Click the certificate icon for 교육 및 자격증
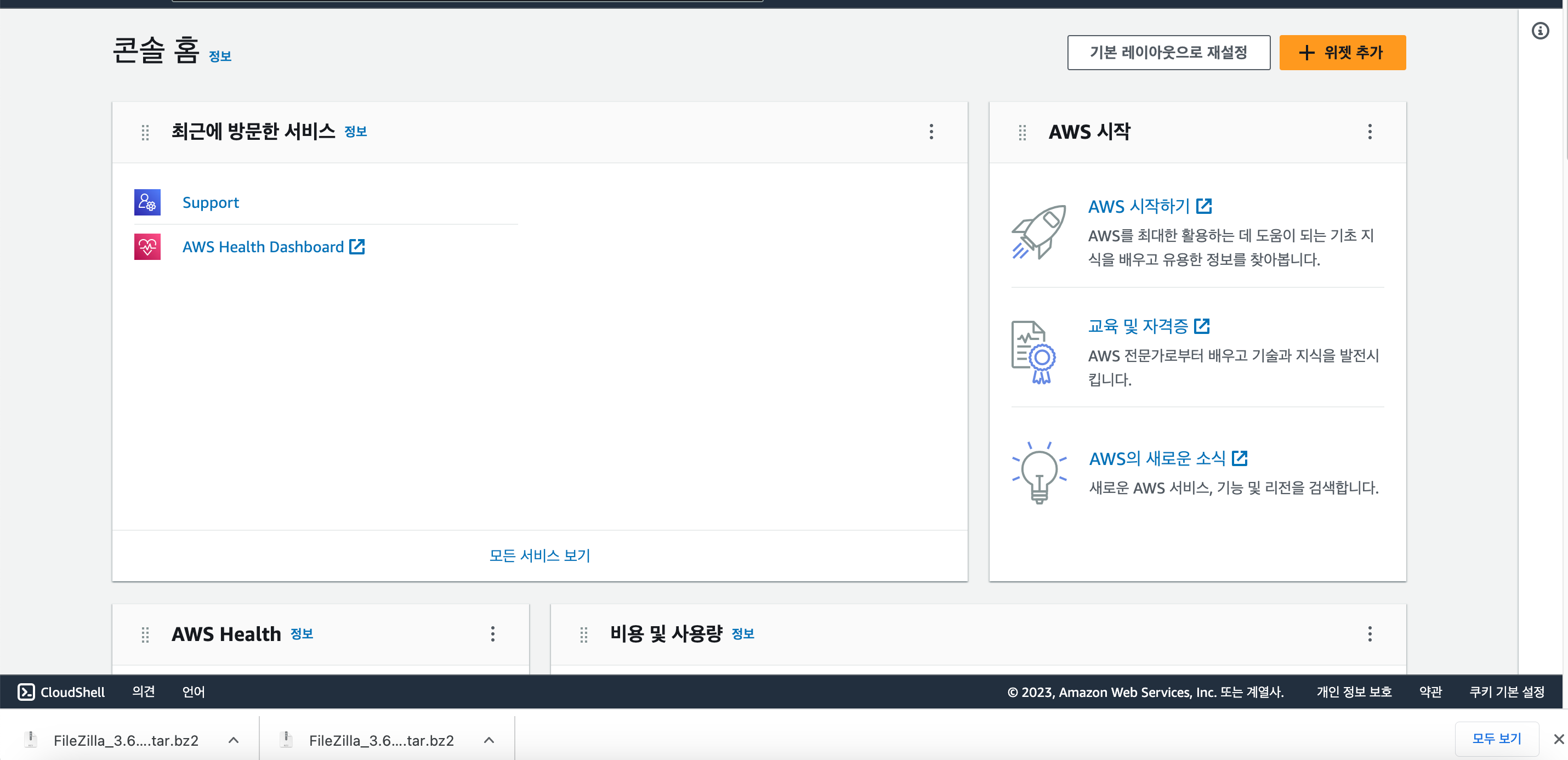Screen dimensions: 1568x760 coord(1033,353)
